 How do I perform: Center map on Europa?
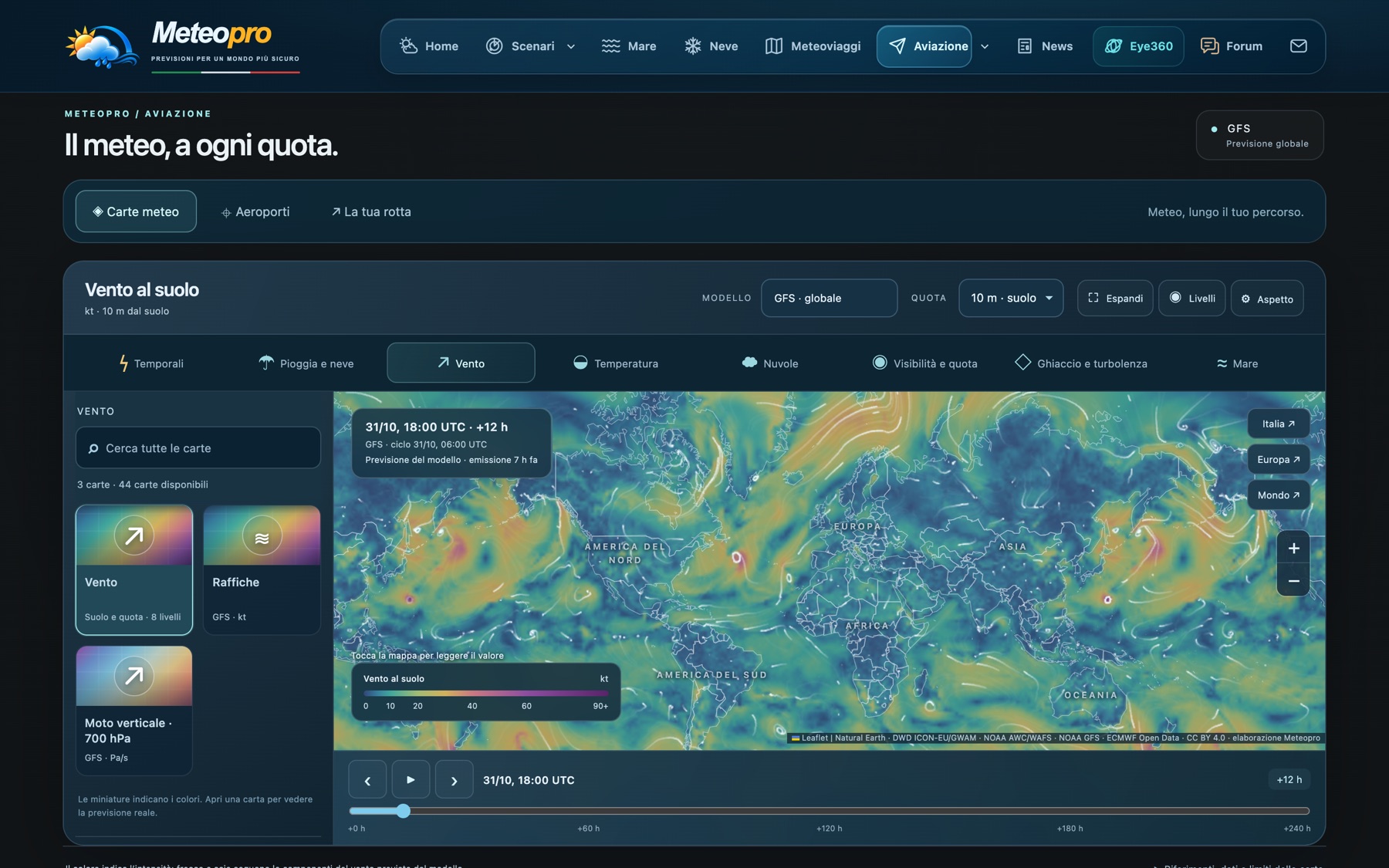[1279, 459]
